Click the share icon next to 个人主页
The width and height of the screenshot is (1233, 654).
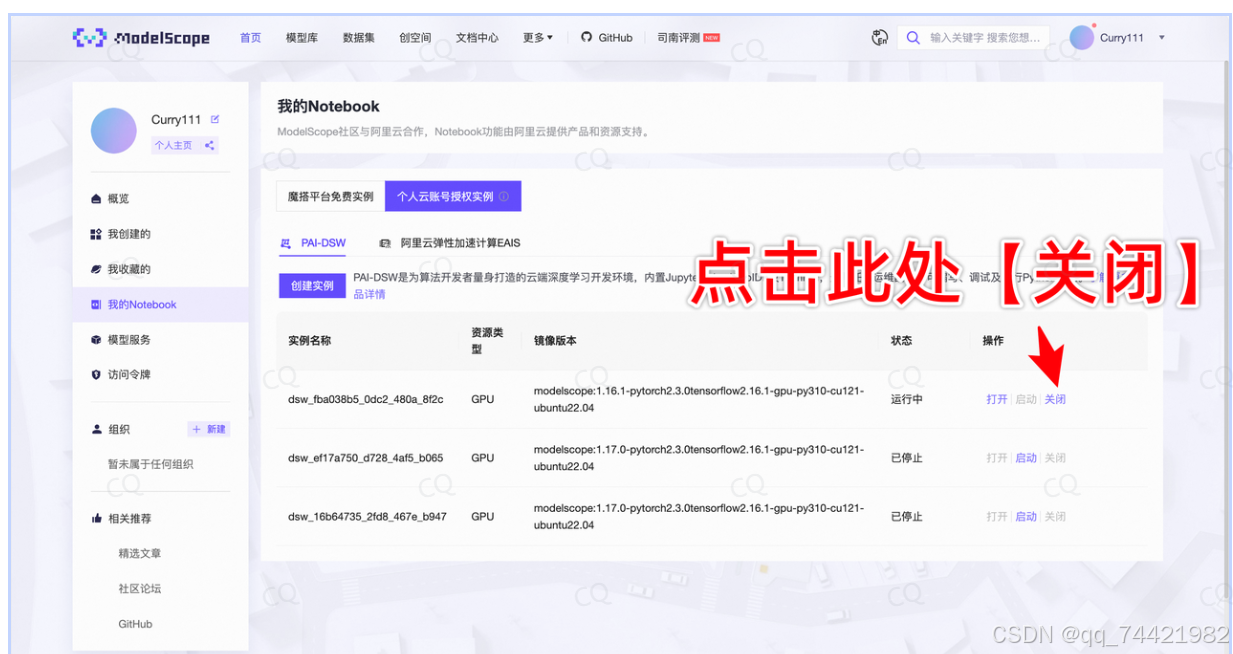pos(209,145)
